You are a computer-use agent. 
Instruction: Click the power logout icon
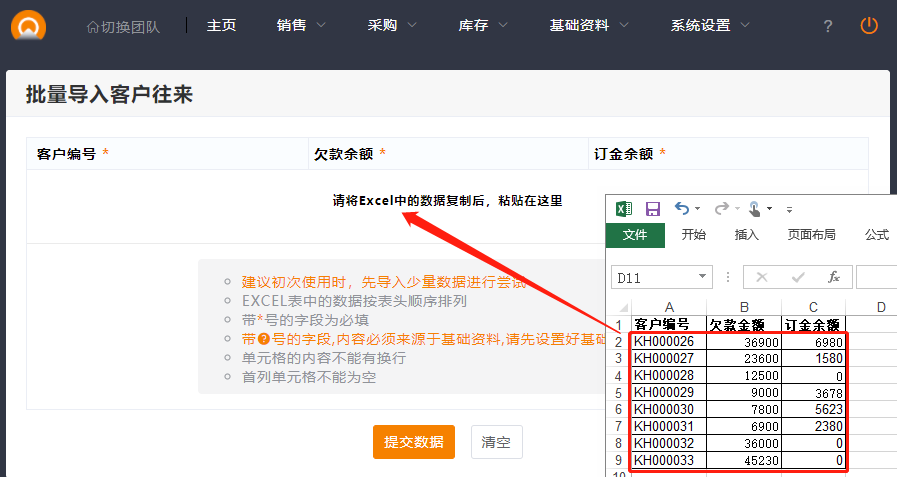pyautogui.click(x=869, y=25)
